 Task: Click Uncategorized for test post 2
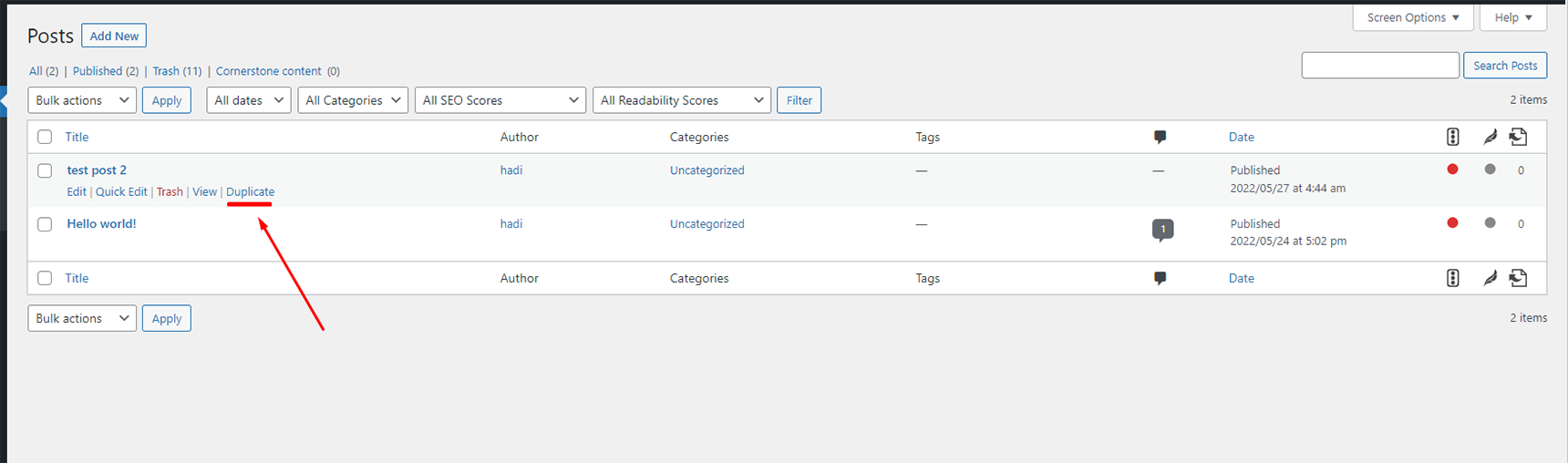707,170
